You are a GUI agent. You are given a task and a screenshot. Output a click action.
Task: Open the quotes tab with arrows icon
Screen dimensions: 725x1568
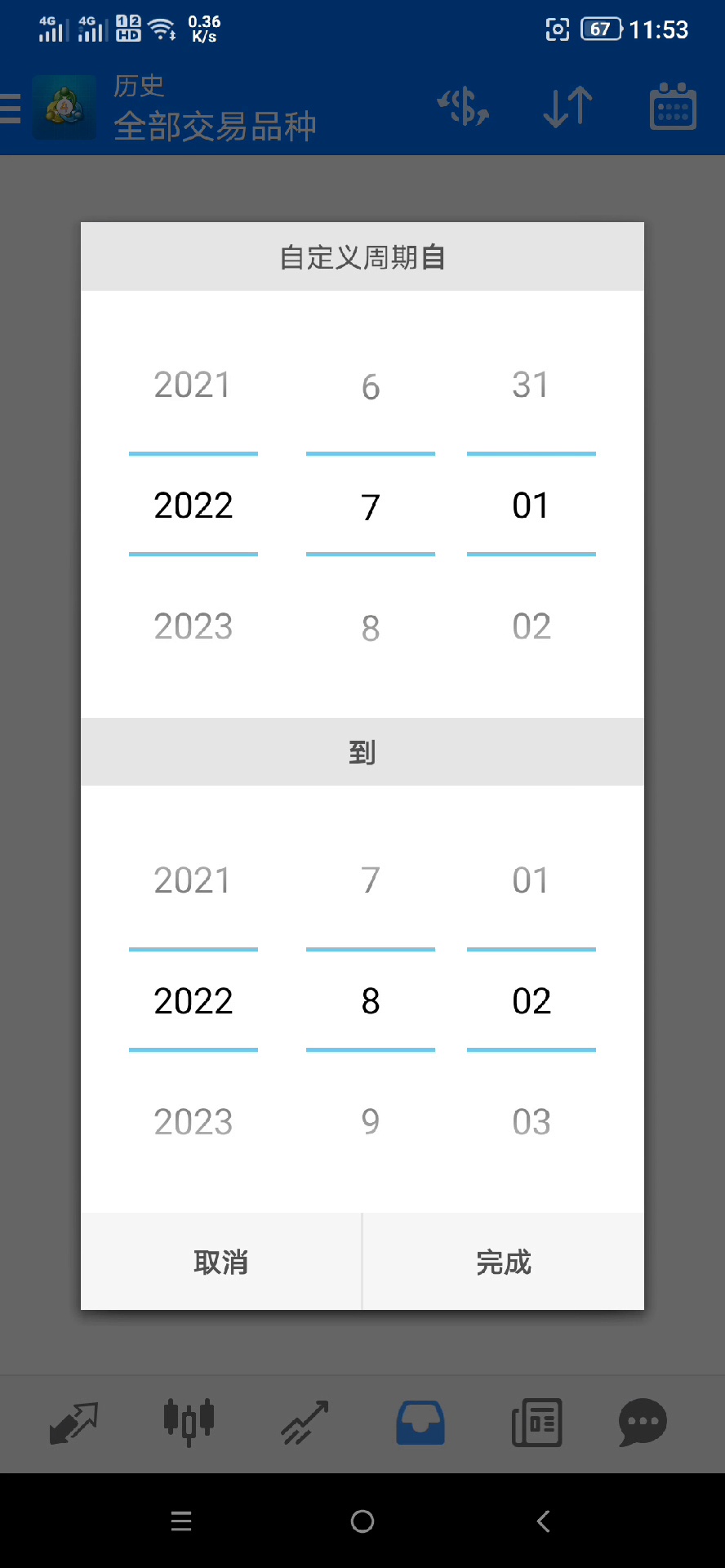pos(73,1423)
